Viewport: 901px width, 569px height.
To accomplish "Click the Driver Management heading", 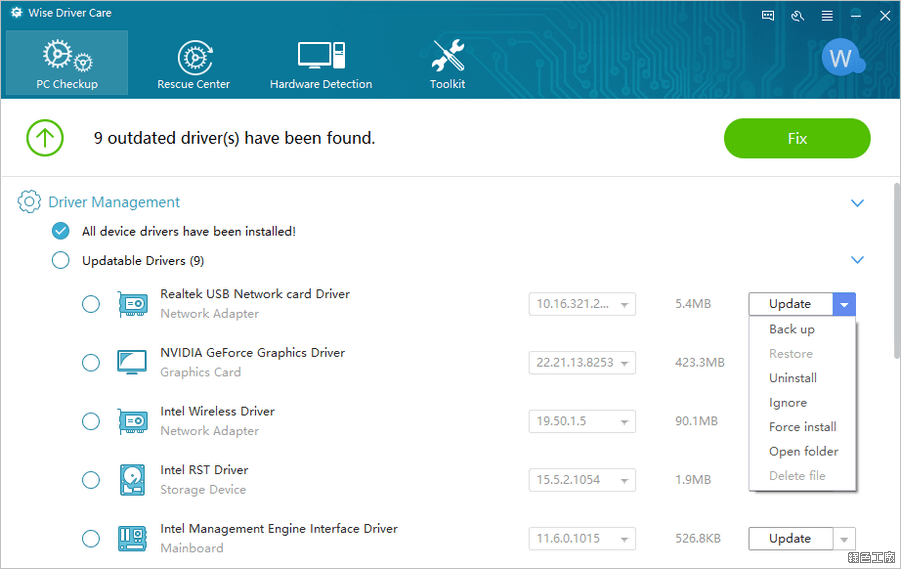I will pyautogui.click(x=114, y=202).
